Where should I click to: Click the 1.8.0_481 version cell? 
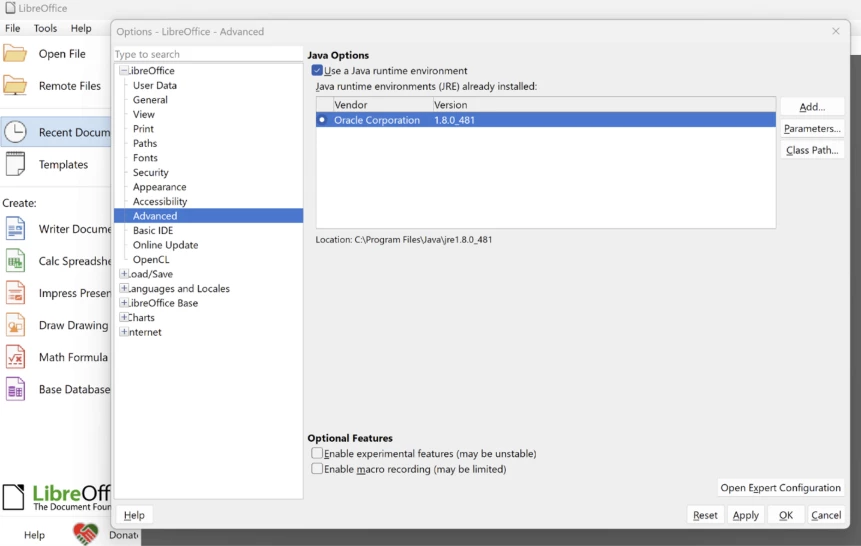pos(454,120)
